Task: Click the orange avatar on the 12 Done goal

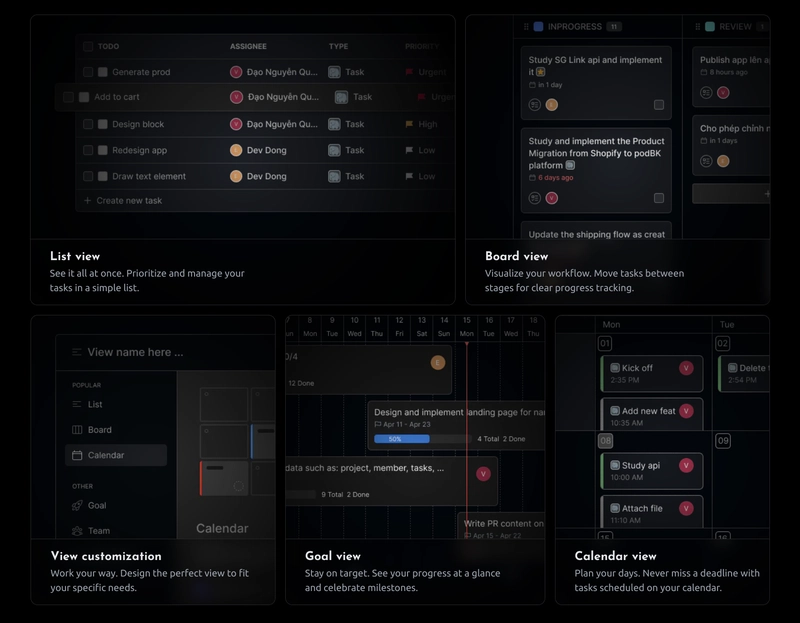Action: click(x=438, y=362)
